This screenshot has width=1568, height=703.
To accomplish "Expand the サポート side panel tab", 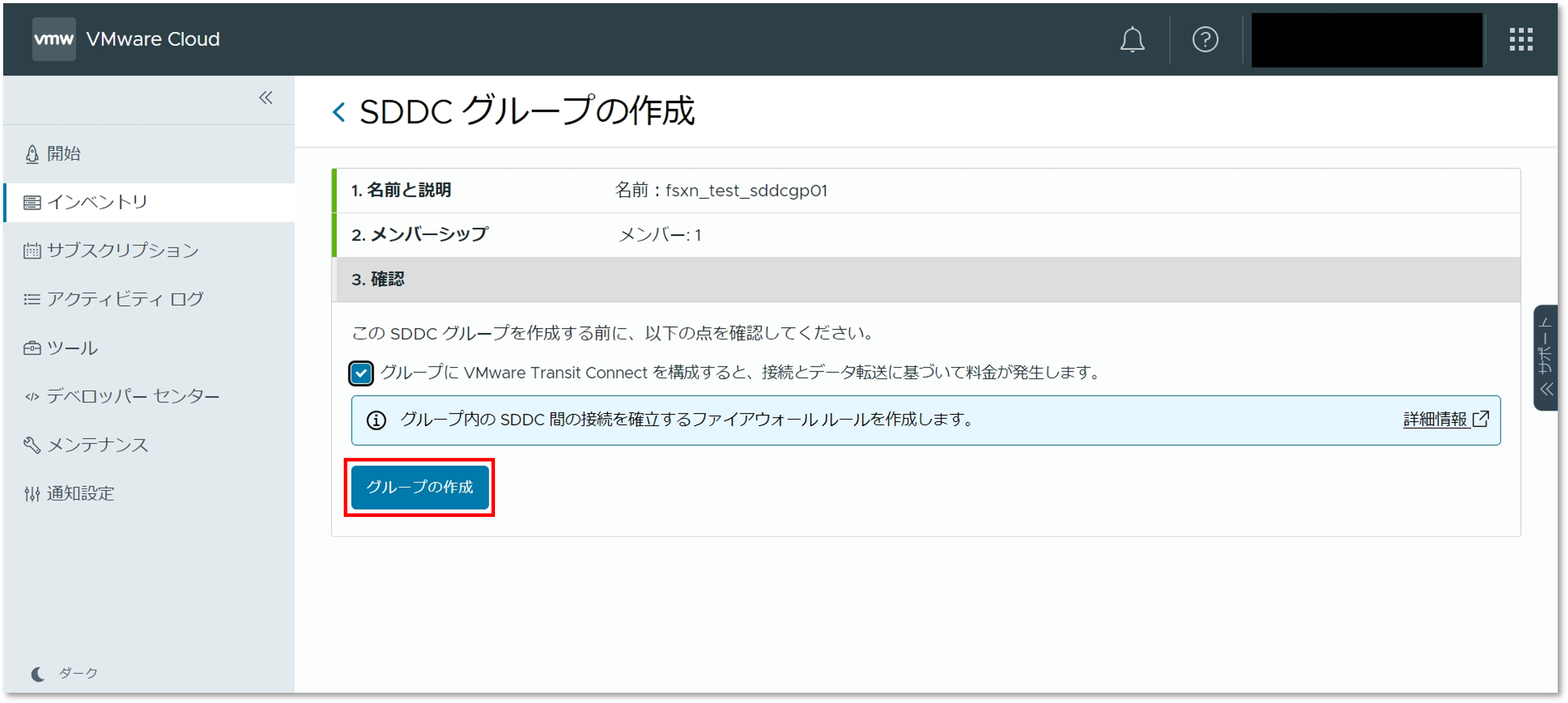I will coord(1545,358).
